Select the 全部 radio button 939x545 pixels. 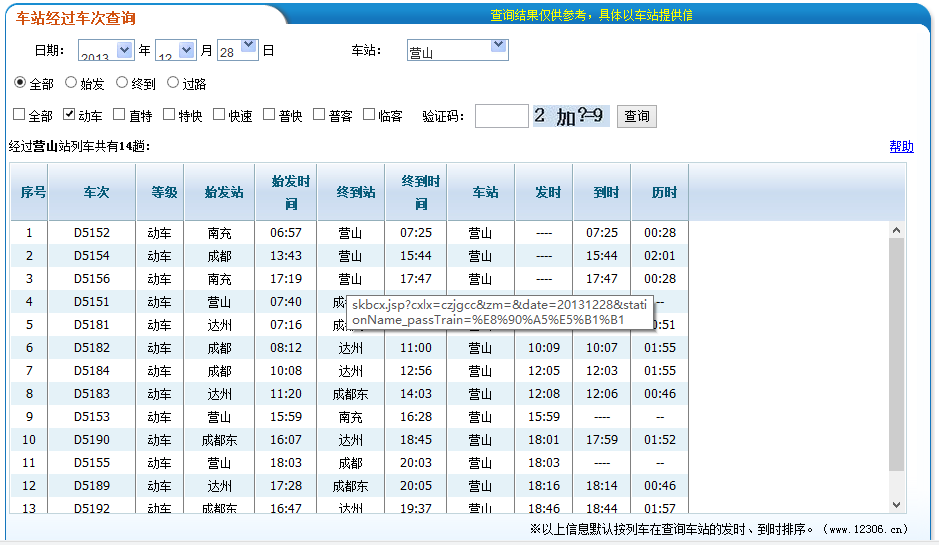pos(20,83)
